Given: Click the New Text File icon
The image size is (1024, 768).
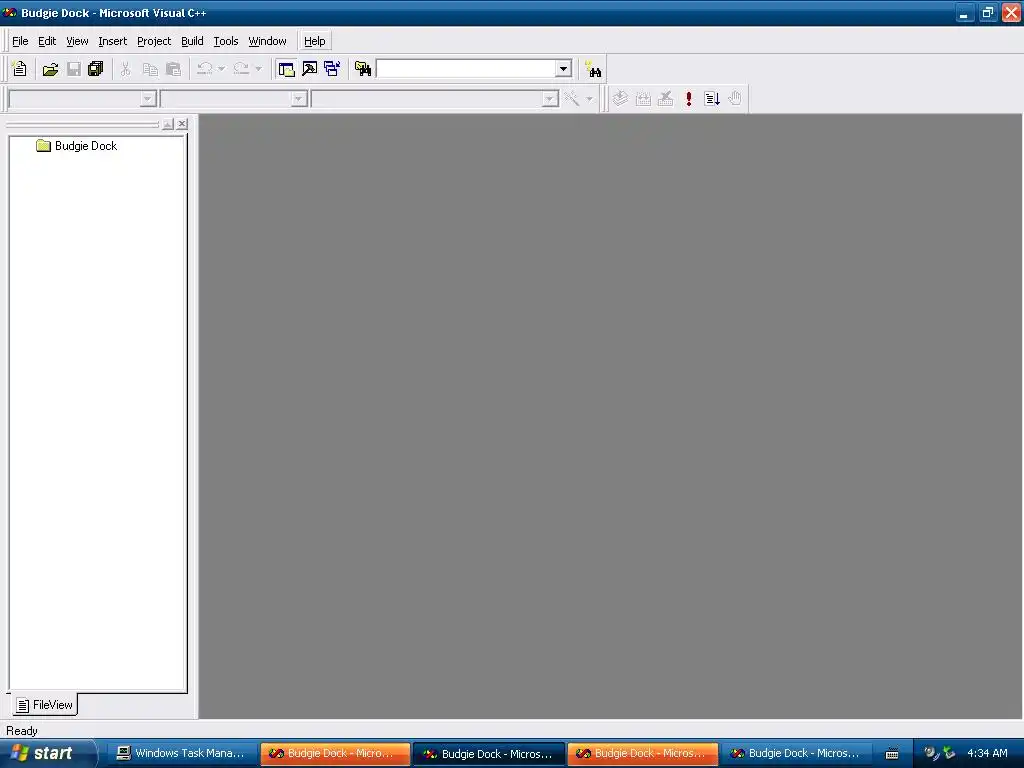Looking at the screenshot, I should coord(20,69).
